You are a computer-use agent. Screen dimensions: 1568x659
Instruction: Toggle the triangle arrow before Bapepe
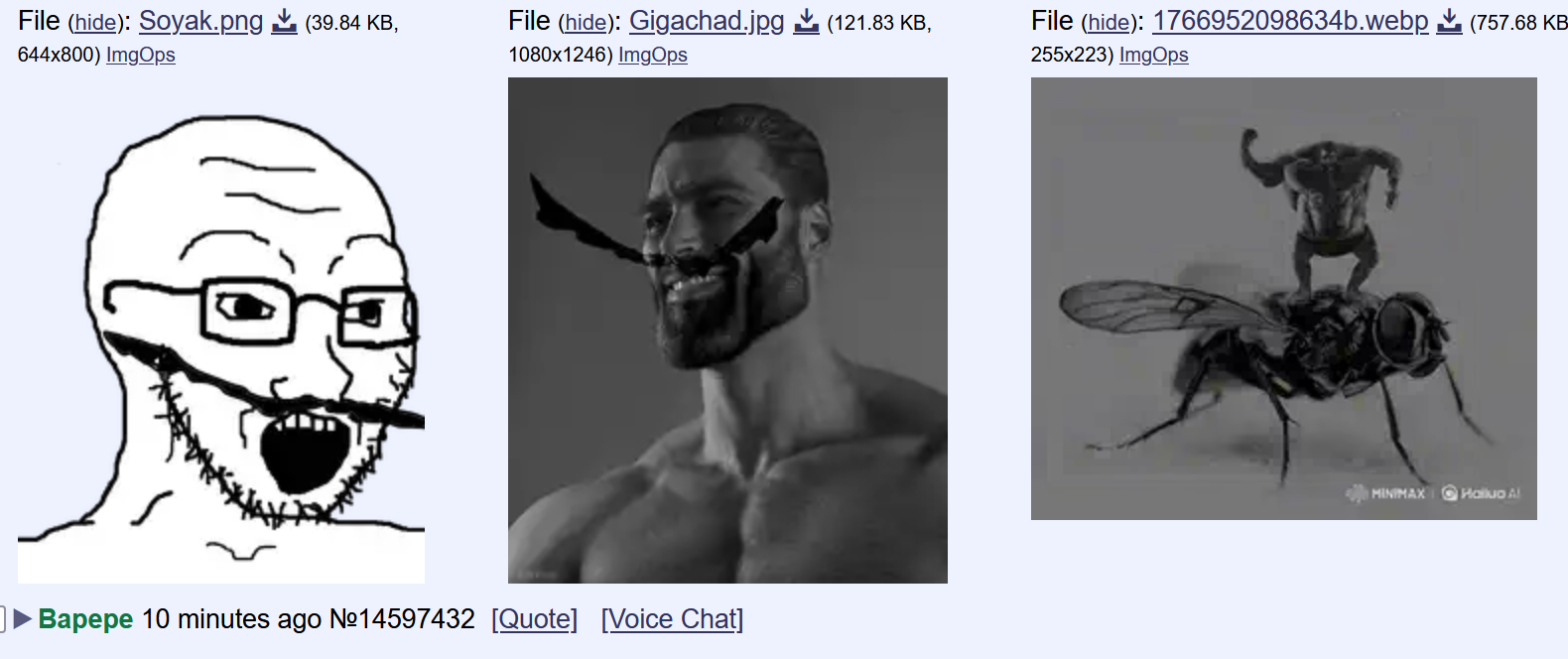click(x=23, y=619)
